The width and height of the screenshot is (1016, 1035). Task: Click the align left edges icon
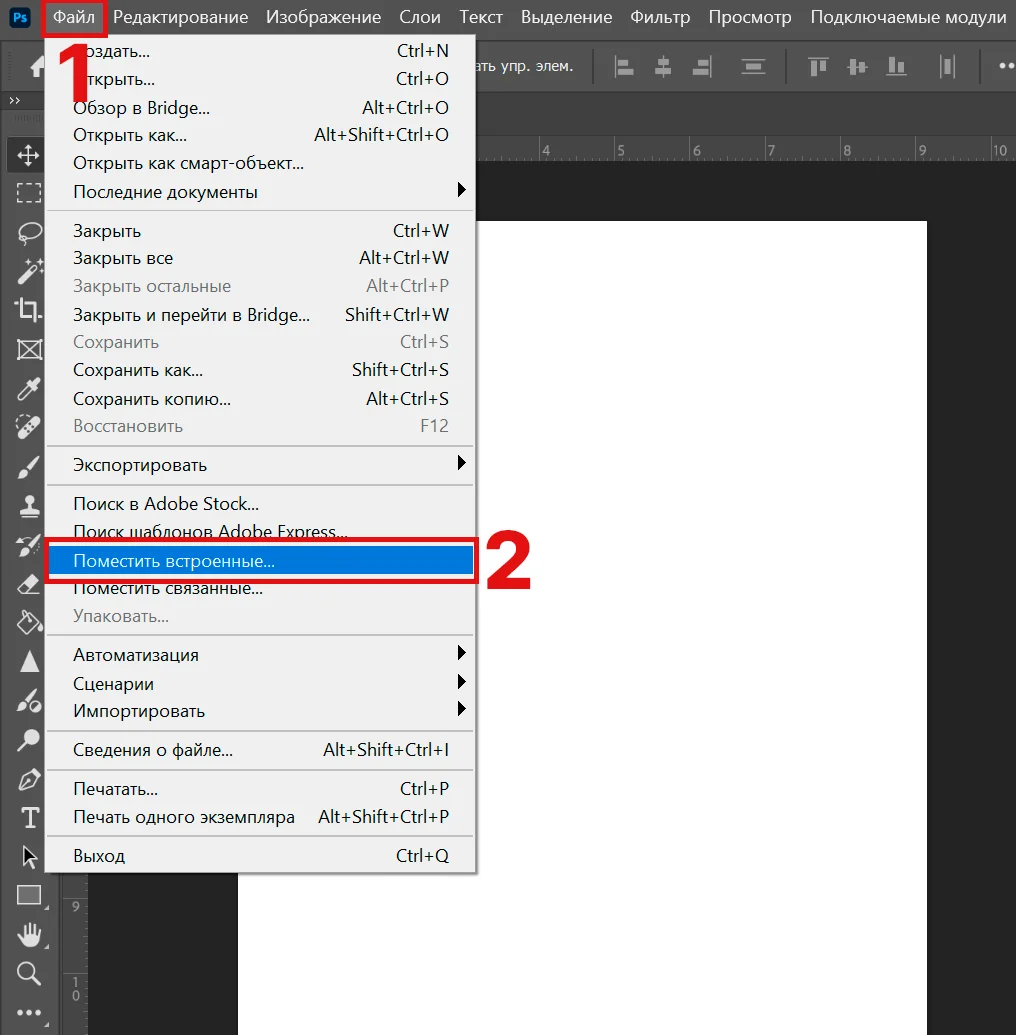624,67
